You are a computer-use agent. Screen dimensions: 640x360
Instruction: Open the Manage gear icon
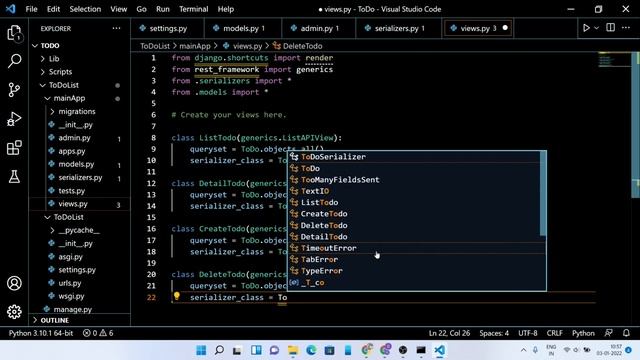(x=14, y=312)
